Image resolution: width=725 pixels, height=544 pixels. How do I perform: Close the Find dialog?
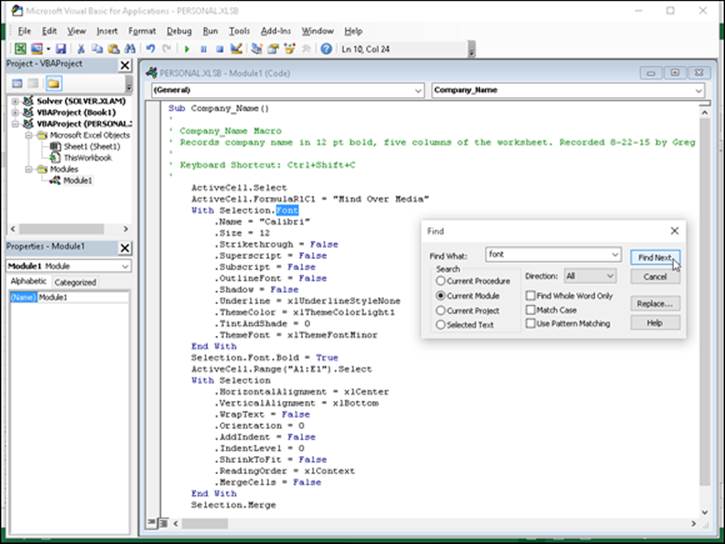[675, 231]
